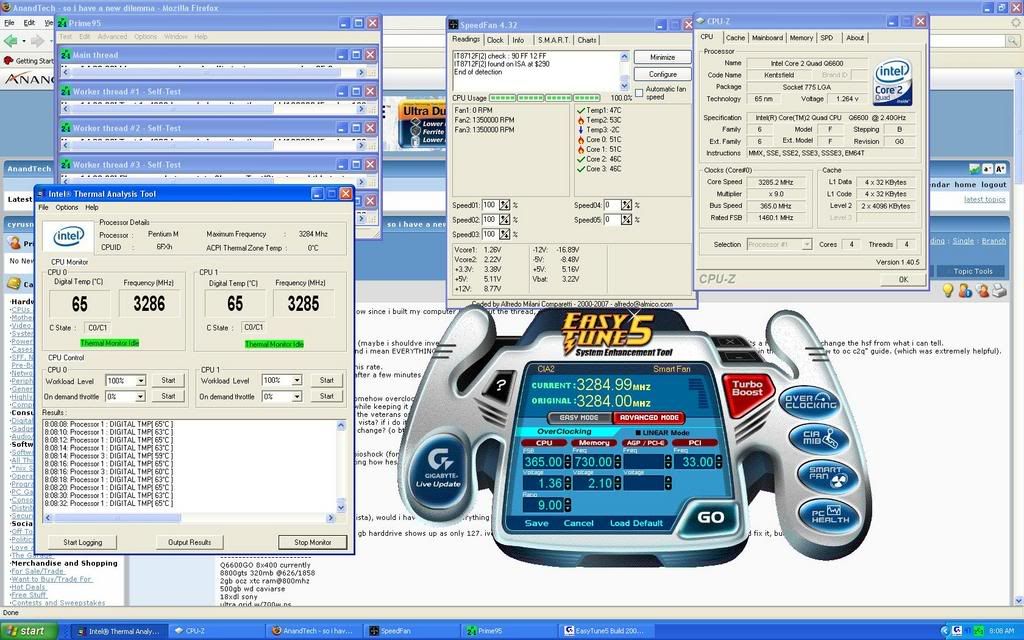The width and height of the screenshot is (1024, 640).
Task: Adjust the CPU FSB 365.00 stepper
Action: [567, 462]
